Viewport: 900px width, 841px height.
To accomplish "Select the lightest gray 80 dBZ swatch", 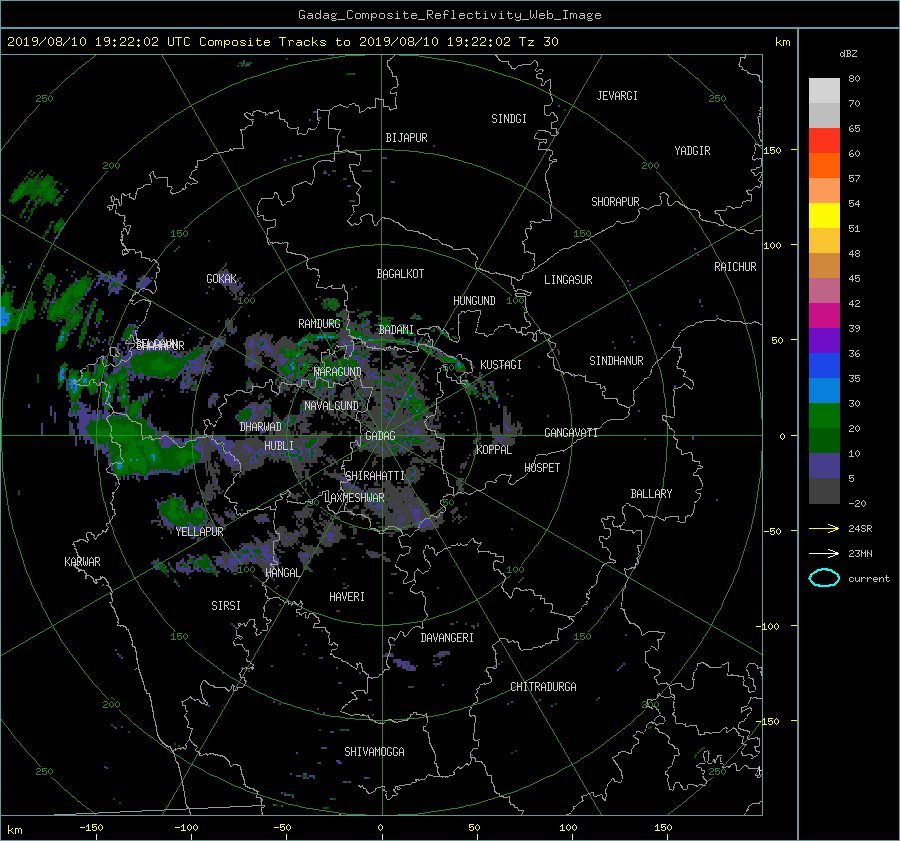I will [x=824, y=90].
